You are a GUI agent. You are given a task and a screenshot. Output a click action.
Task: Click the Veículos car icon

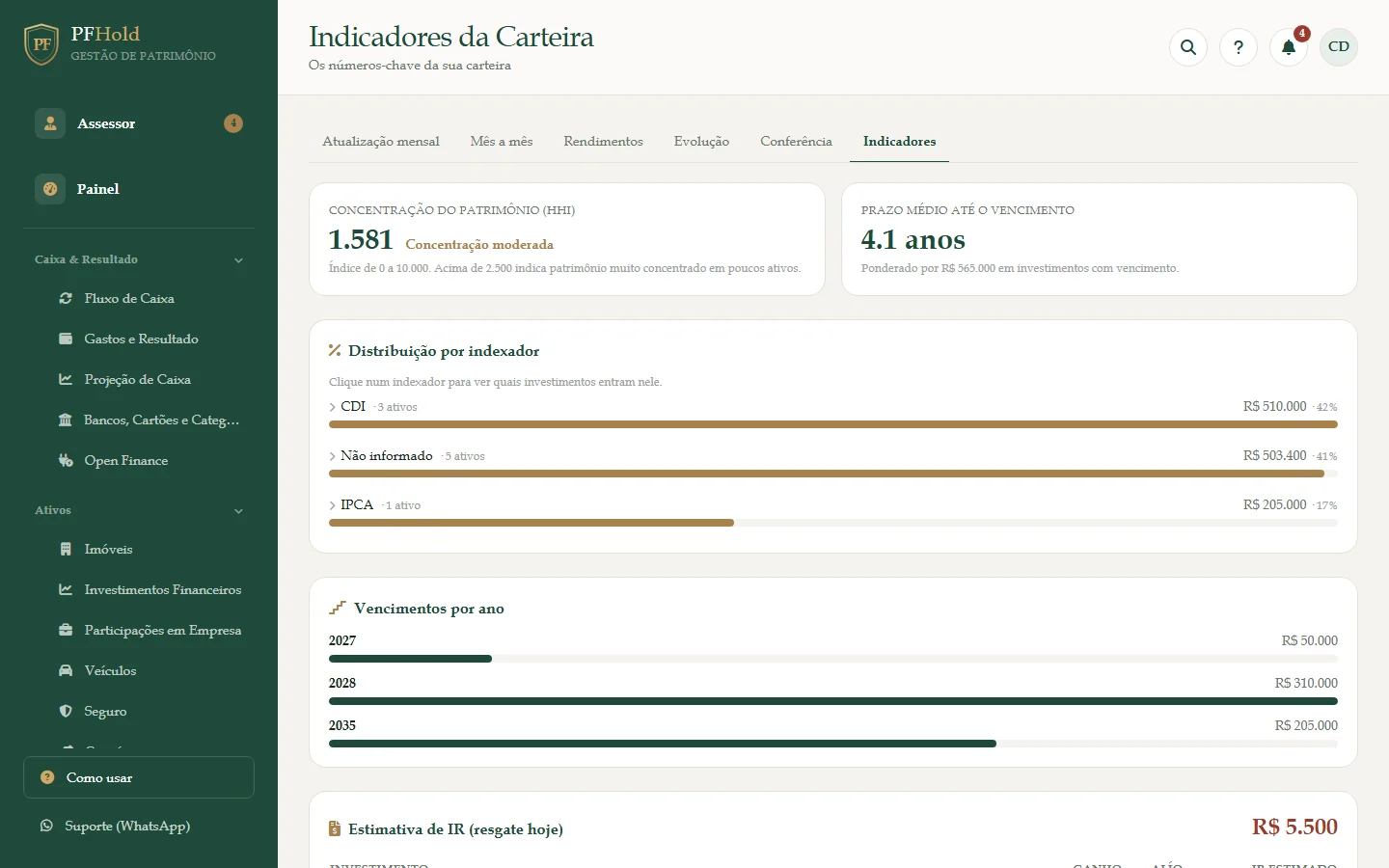pos(66,671)
